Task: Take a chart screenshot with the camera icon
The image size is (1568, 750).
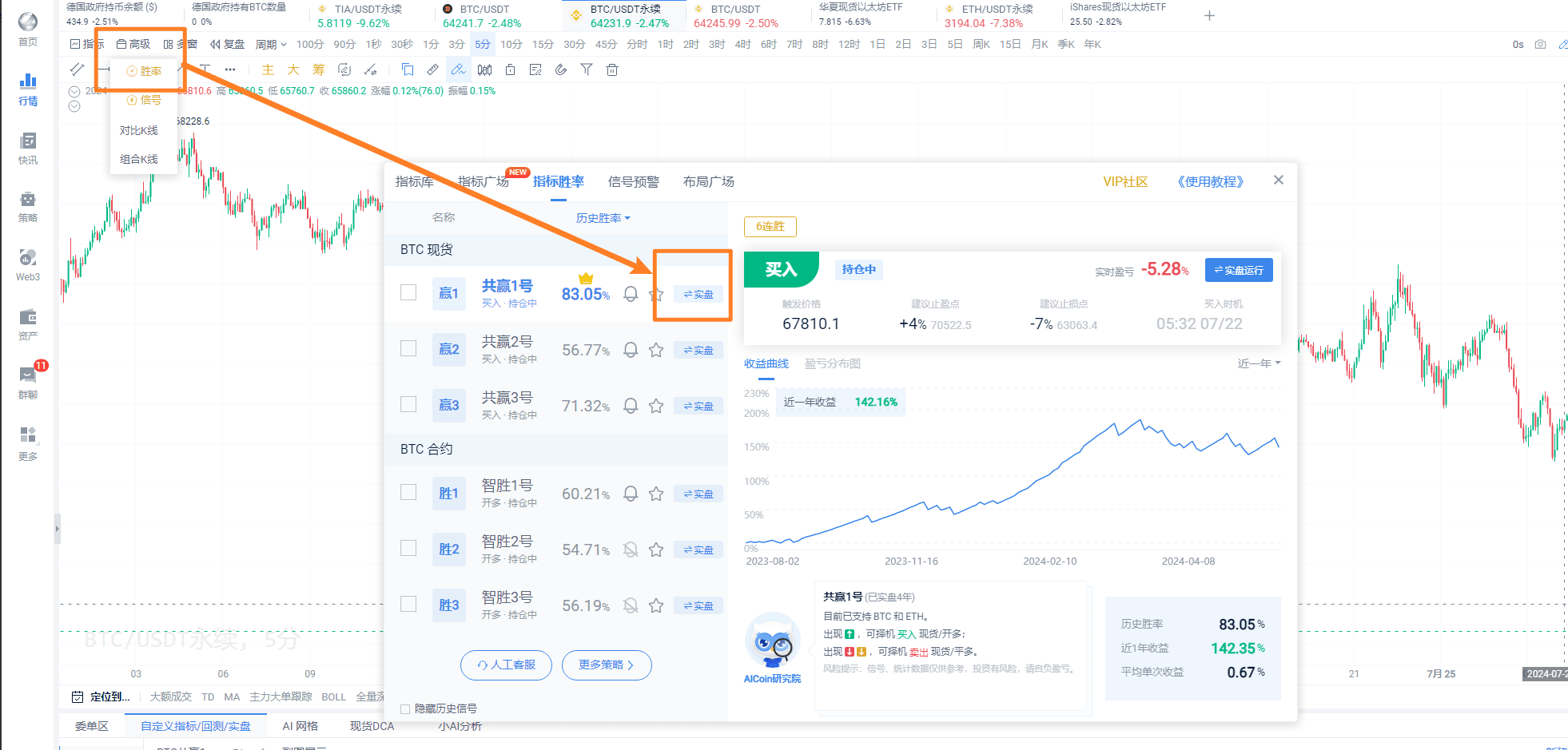Action: (x=1540, y=45)
